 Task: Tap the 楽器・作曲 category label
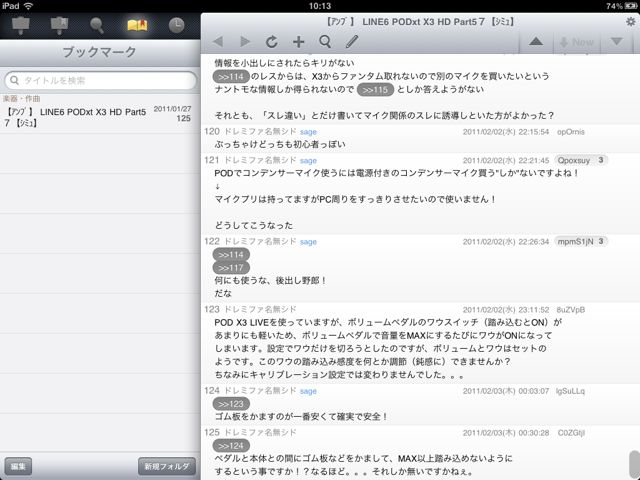click(22, 98)
